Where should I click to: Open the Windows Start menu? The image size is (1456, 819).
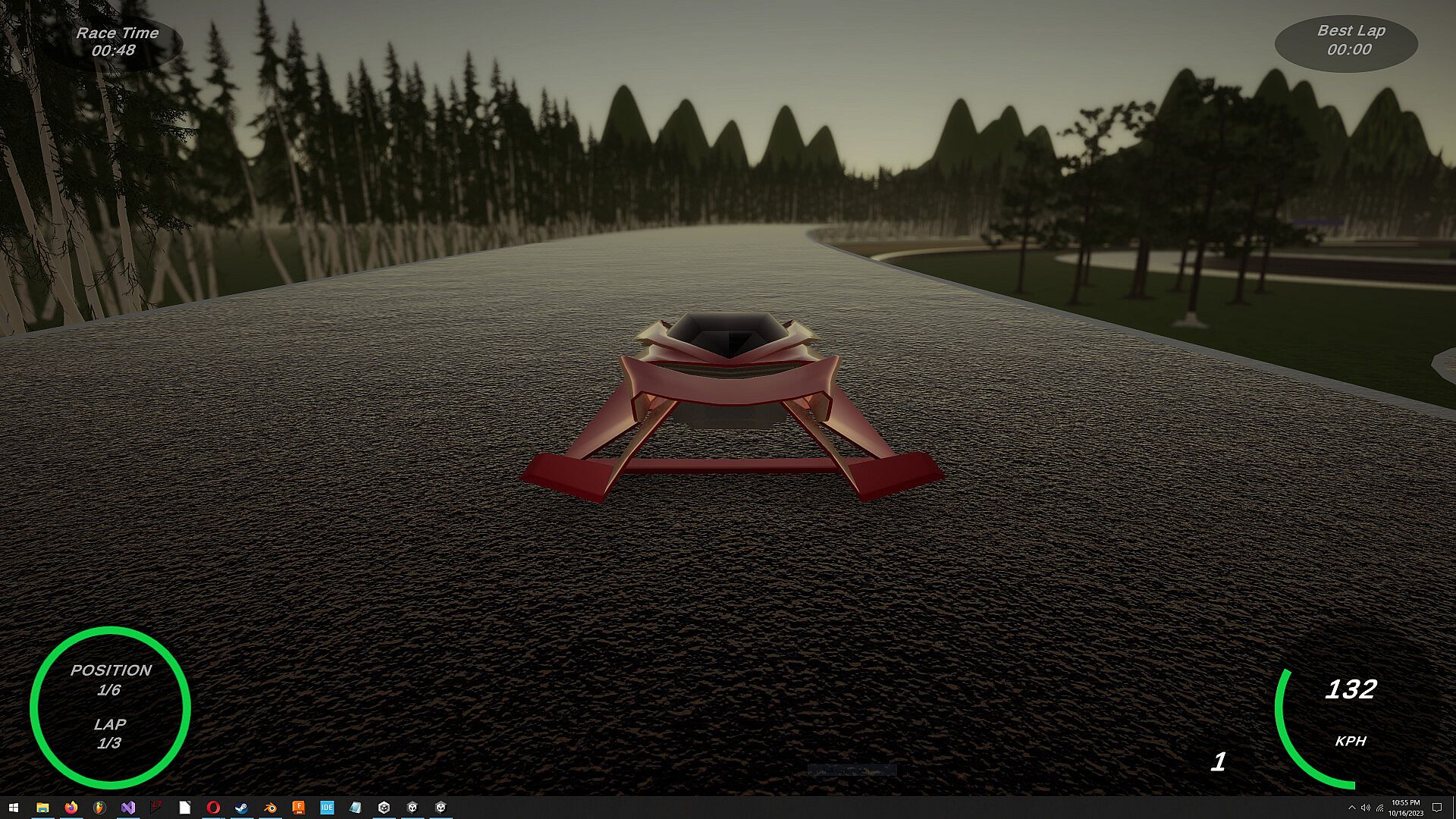point(13,808)
